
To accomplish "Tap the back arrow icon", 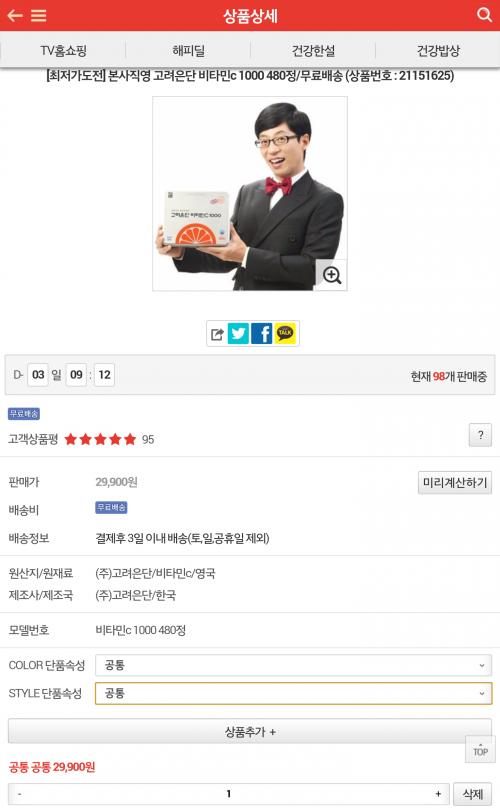I will click(x=14, y=15).
